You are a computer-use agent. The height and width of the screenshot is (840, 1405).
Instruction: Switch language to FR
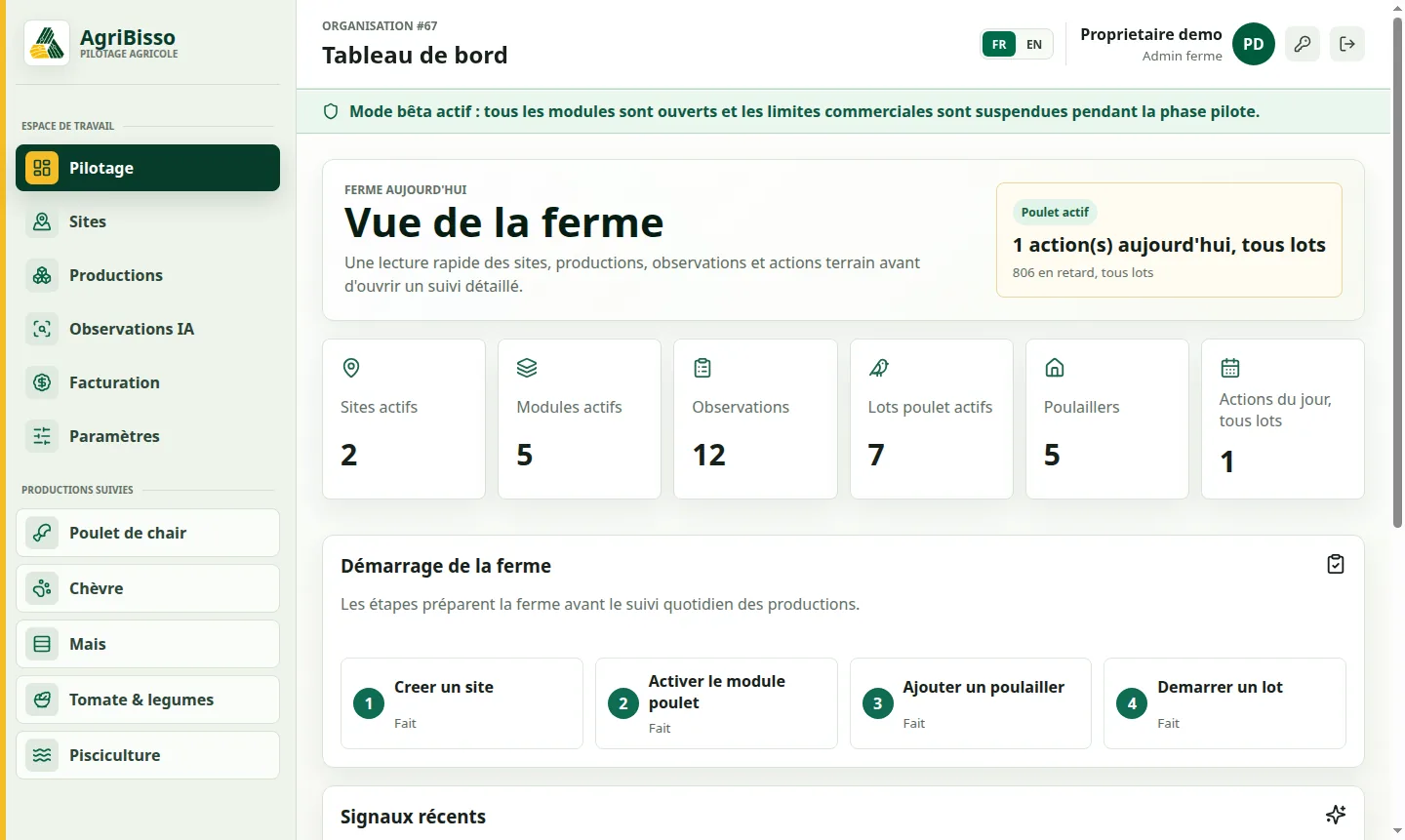(x=999, y=44)
